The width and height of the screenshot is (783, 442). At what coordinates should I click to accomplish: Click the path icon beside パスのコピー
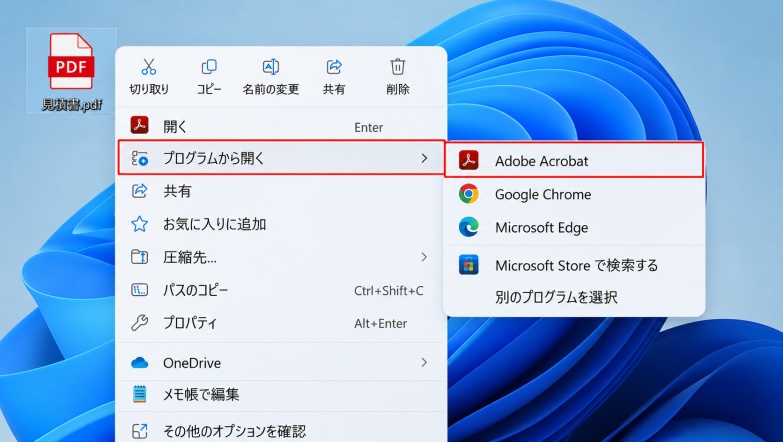[139, 290]
